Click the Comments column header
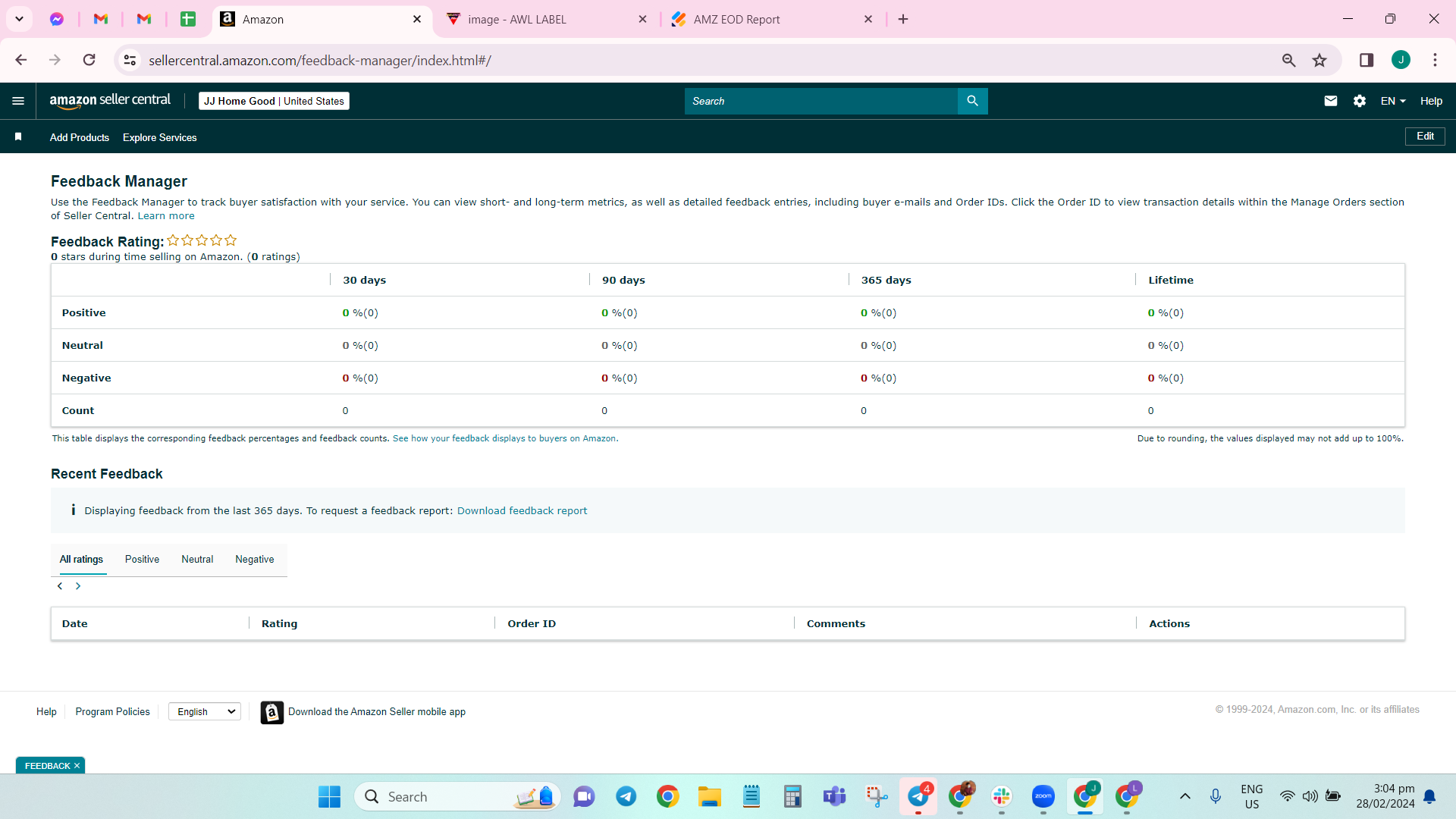 pos(836,623)
